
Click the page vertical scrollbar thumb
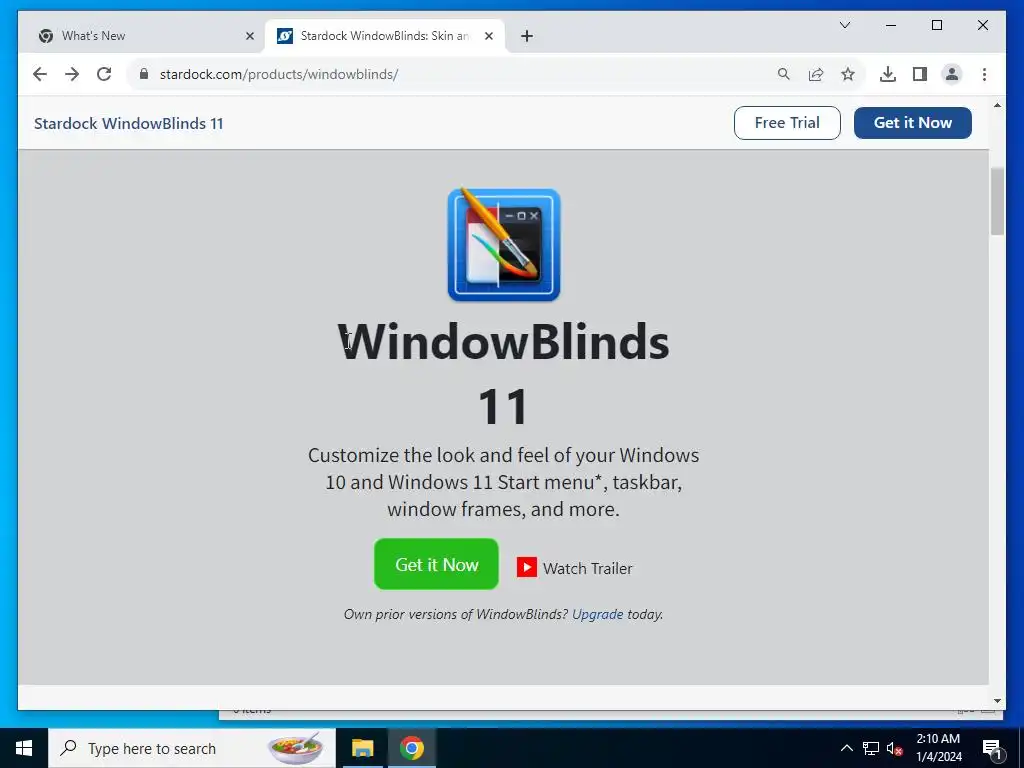[x=997, y=201]
